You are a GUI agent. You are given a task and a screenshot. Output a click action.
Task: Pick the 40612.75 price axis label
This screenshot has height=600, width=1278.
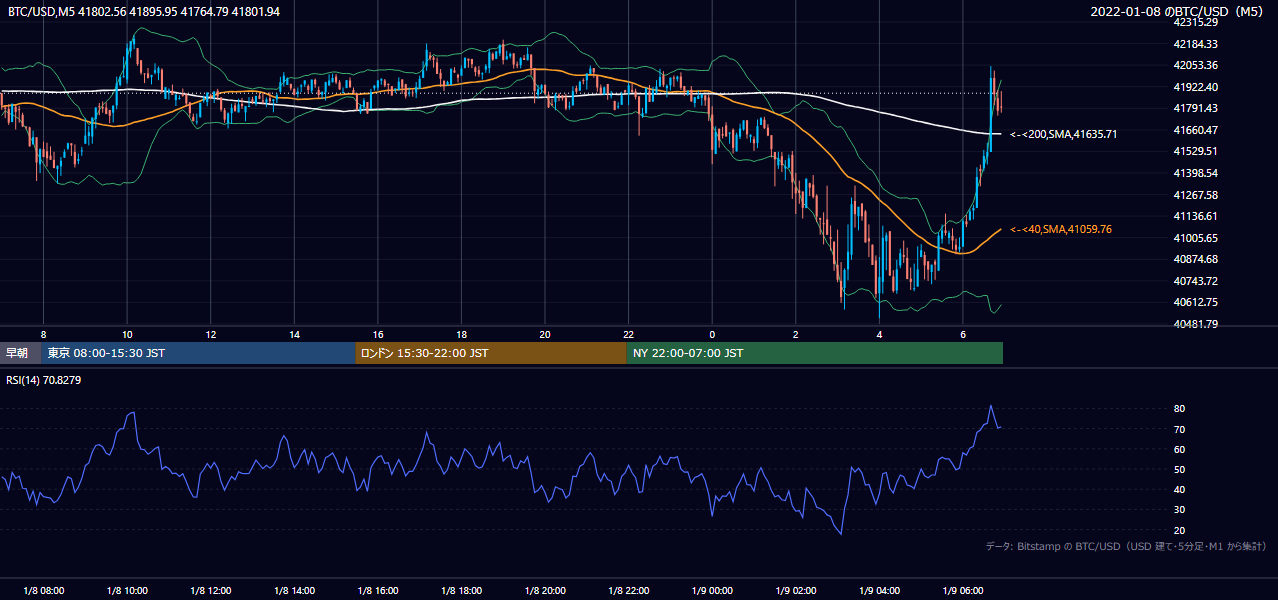coord(1196,302)
